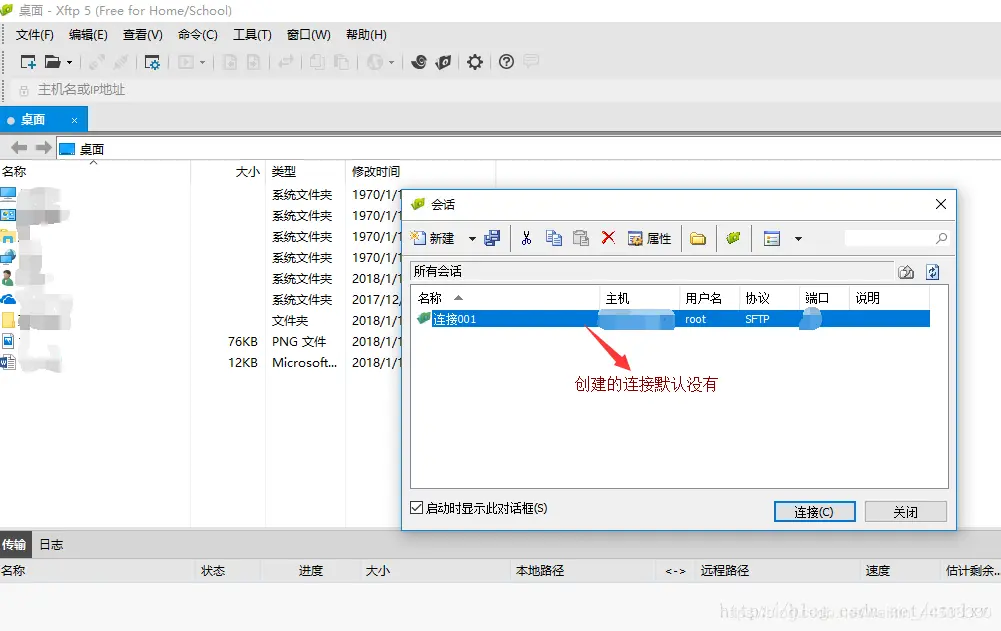This screenshot has height=631, width=1001.
Task: Click the save sessions icon beside 新建
Action: [x=492, y=239]
